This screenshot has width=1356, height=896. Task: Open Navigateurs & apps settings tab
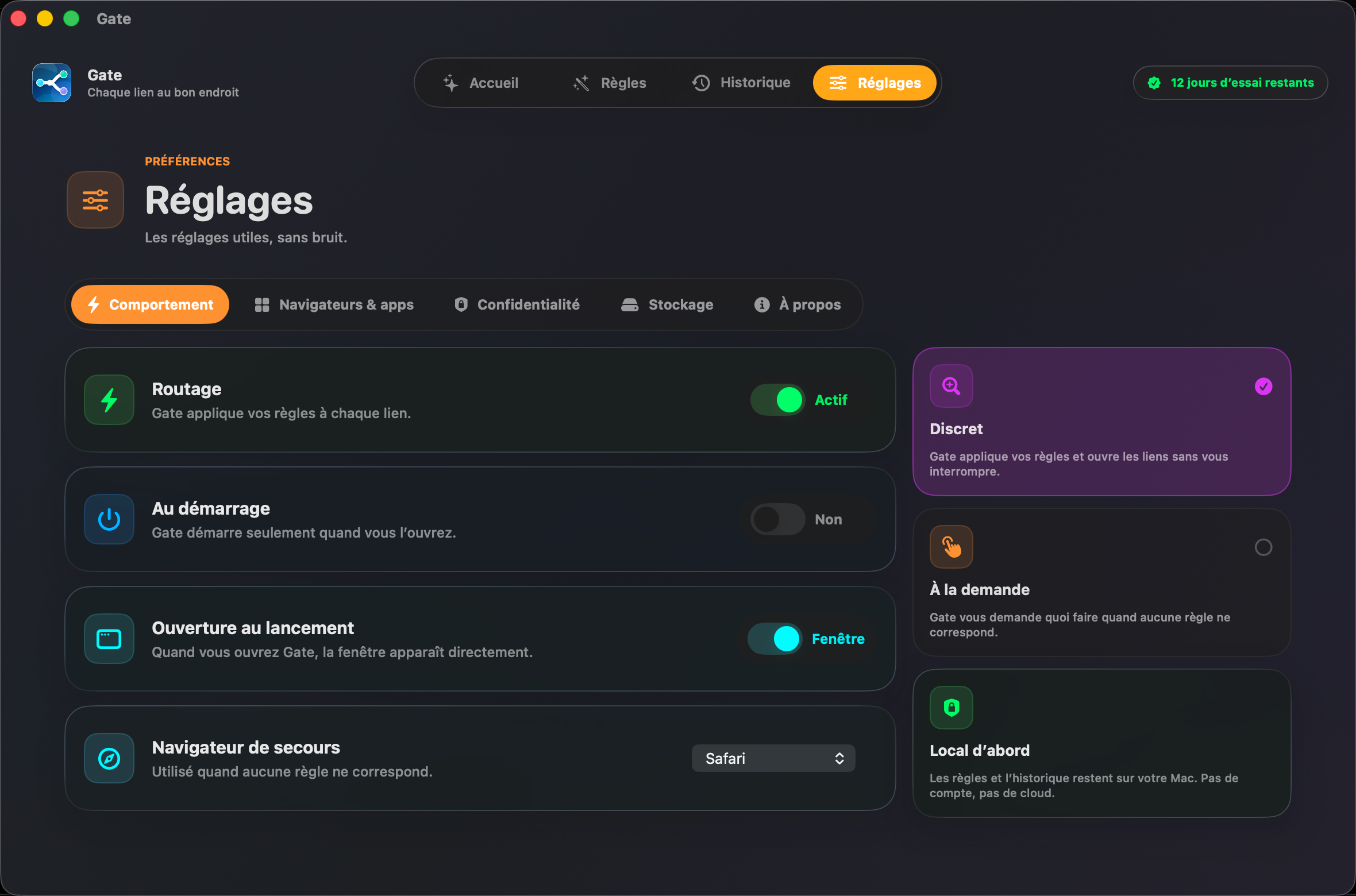[x=334, y=304]
